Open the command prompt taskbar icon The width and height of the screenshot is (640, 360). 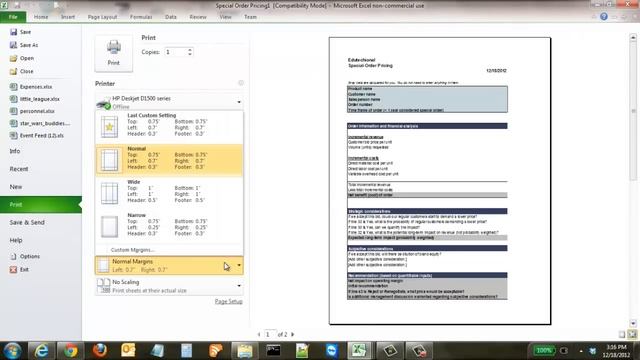pyautogui.click(x=273, y=351)
